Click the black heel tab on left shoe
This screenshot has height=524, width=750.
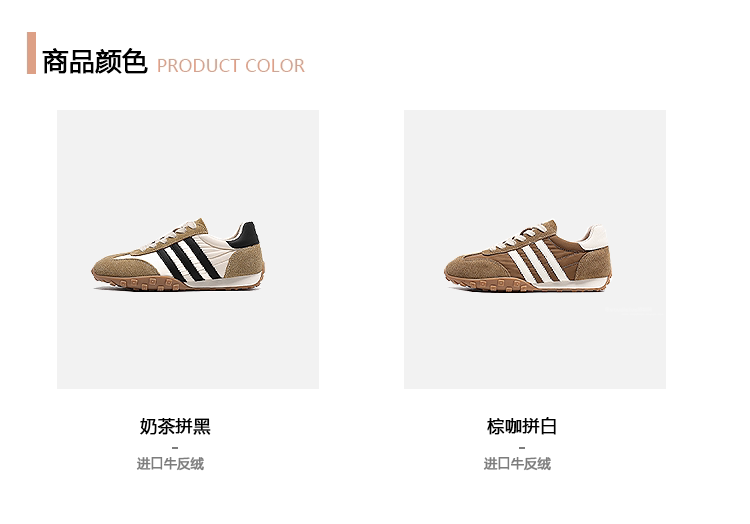(x=246, y=235)
